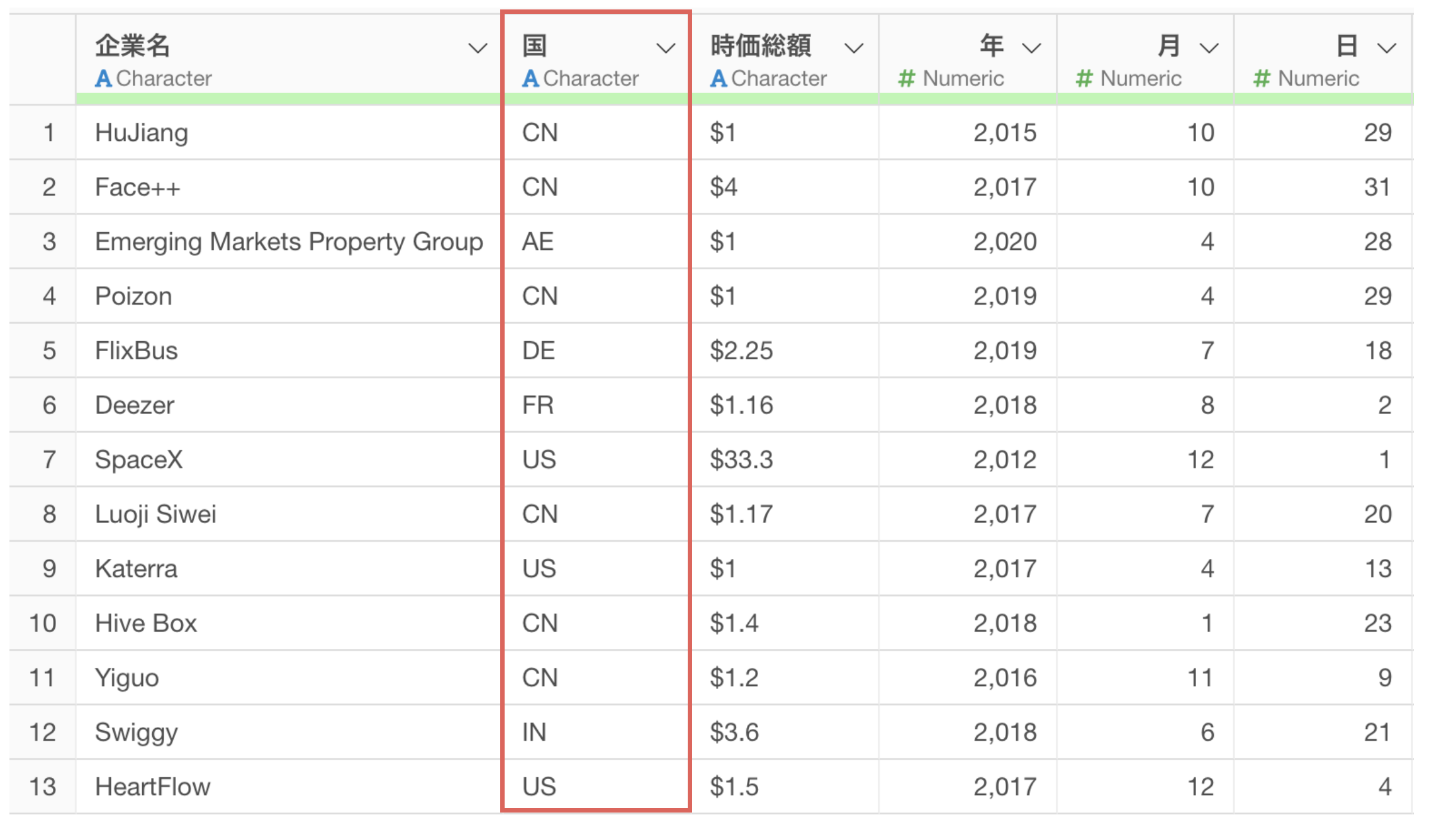
Task: Select the 年 column header title
Action: coord(992,46)
